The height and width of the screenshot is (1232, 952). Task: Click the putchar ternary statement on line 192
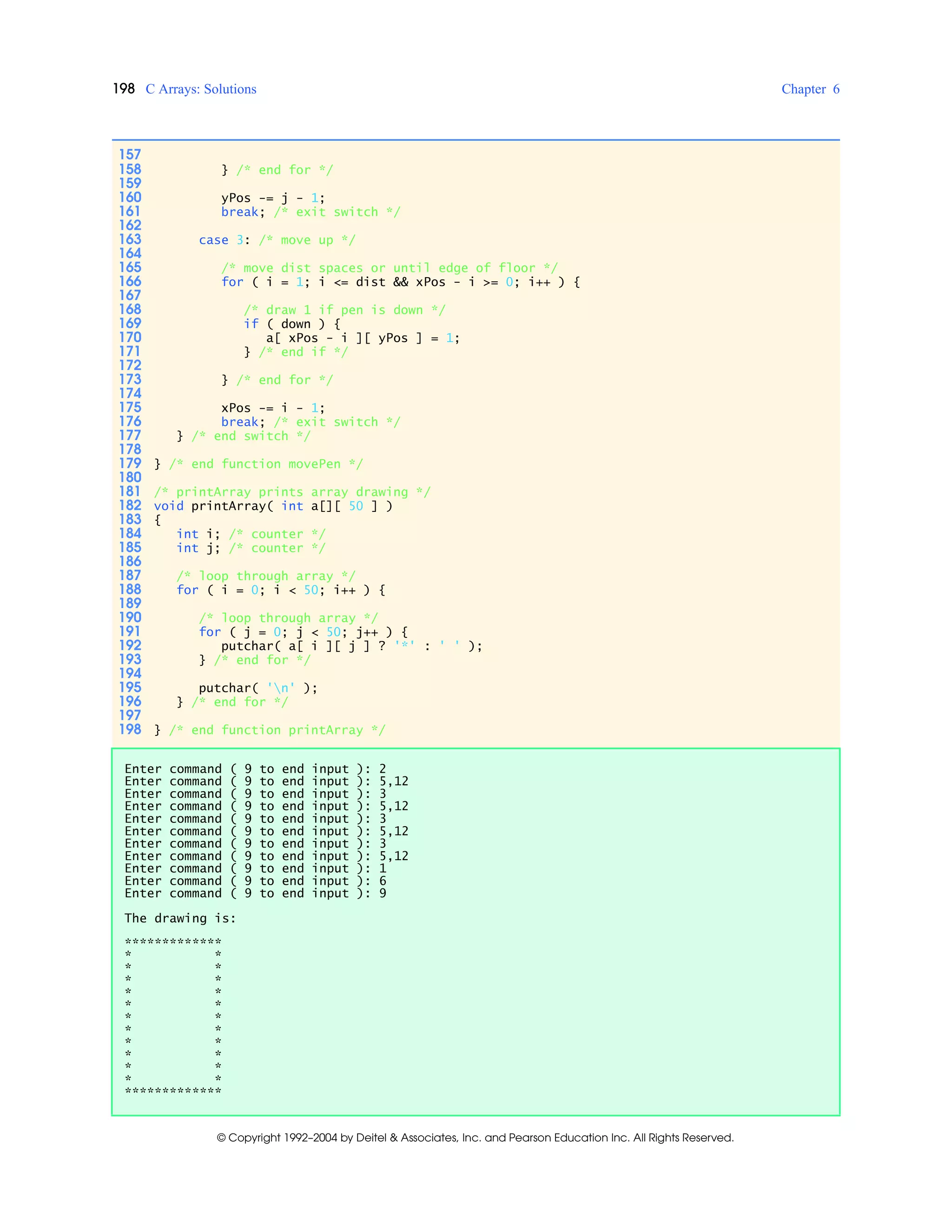click(352, 646)
